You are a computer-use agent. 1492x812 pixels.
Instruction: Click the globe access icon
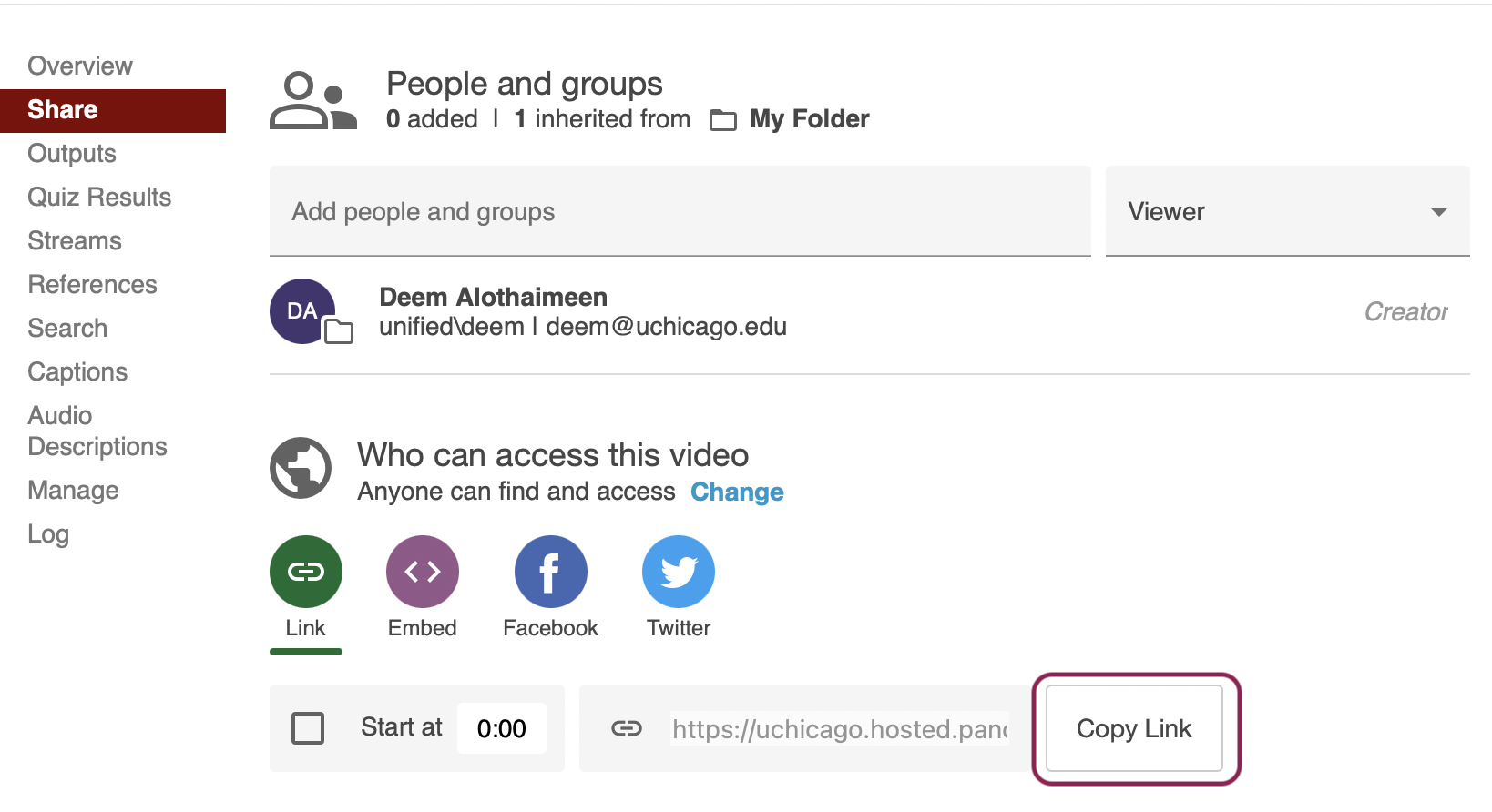coord(301,468)
